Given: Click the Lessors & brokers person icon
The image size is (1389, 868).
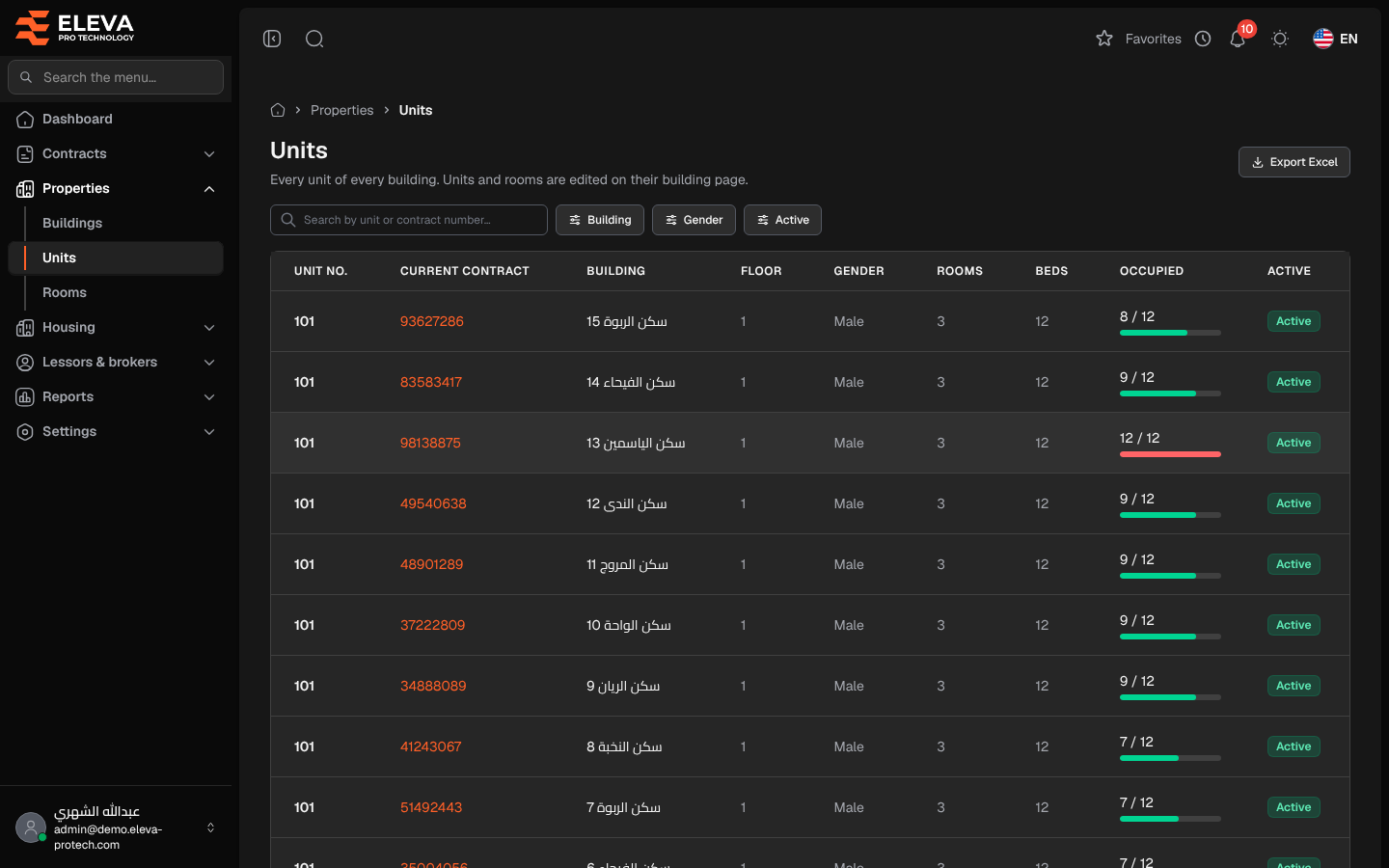Looking at the screenshot, I should point(25,362).
